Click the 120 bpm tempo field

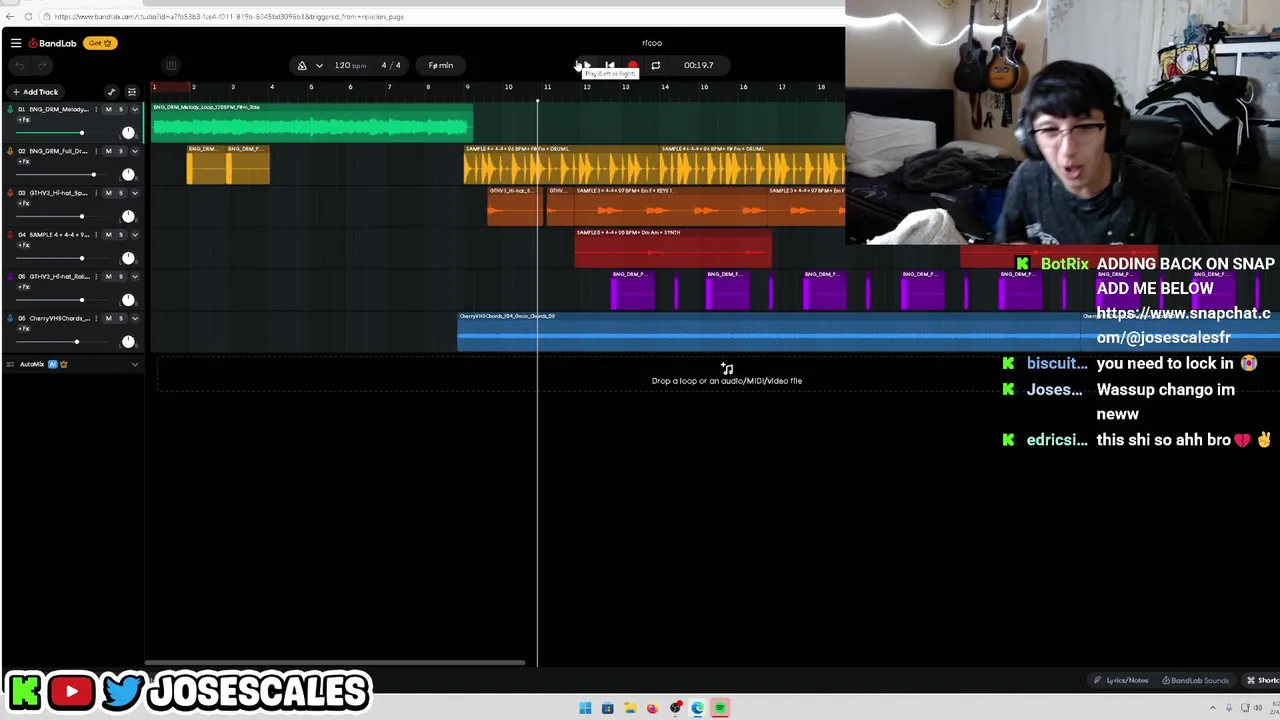350,66
